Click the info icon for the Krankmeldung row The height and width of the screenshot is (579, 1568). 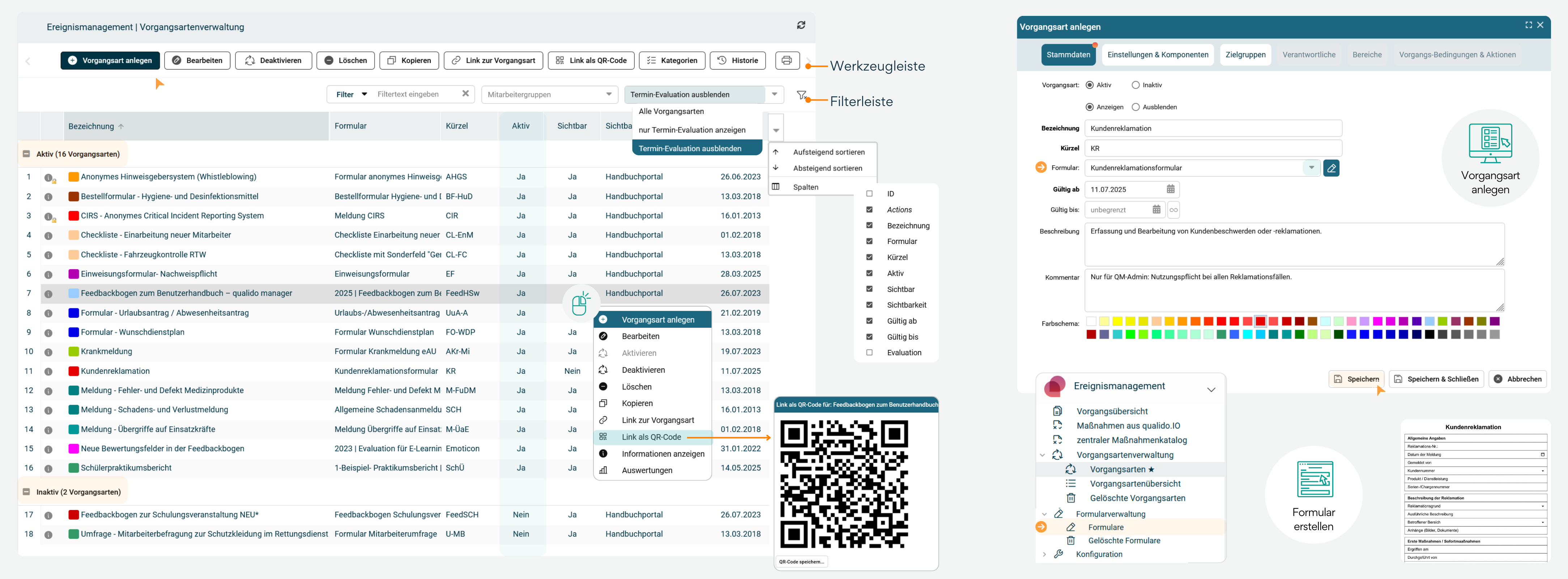coord(48,352)
